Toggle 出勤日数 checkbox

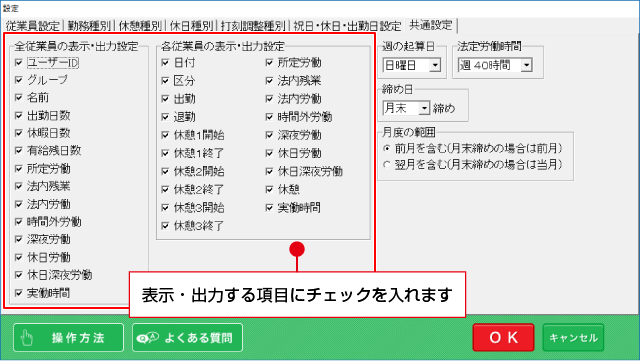click(x=19, y=115)
